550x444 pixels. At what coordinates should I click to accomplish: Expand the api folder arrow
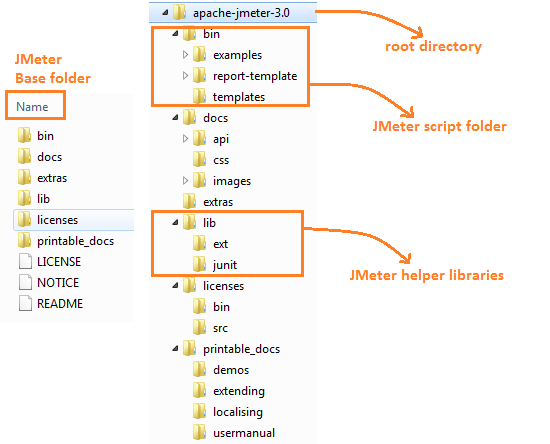(x=186, y=139)
